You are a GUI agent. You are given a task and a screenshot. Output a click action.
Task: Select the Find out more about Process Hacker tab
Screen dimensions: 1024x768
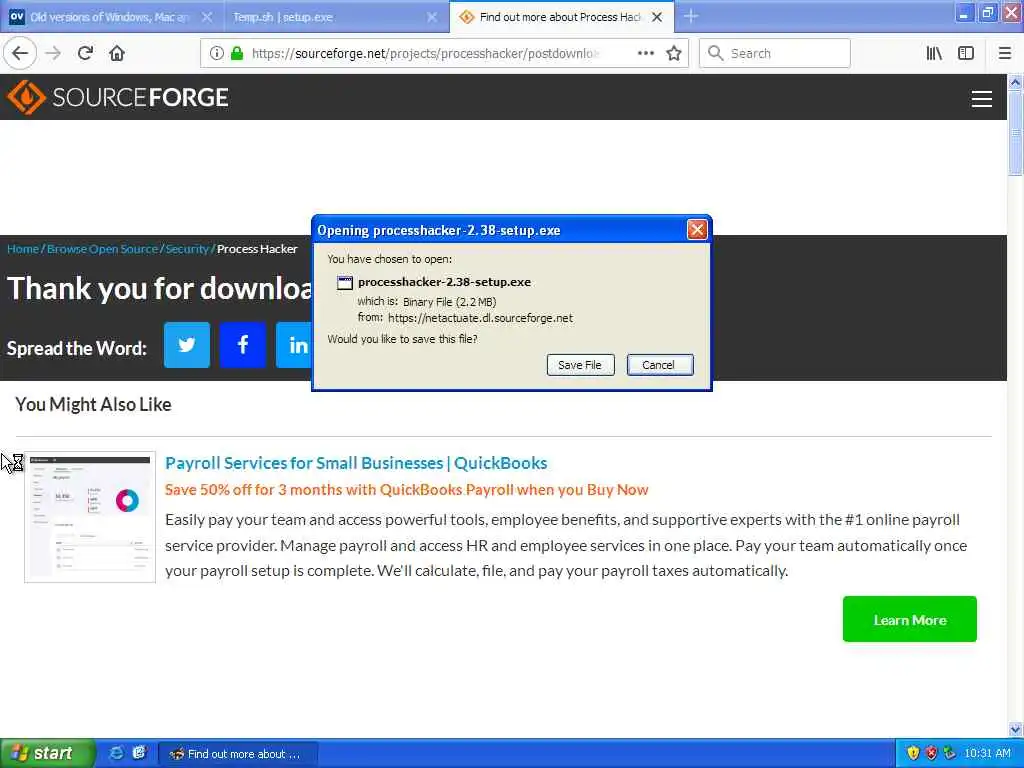click(x=562, y=17)
